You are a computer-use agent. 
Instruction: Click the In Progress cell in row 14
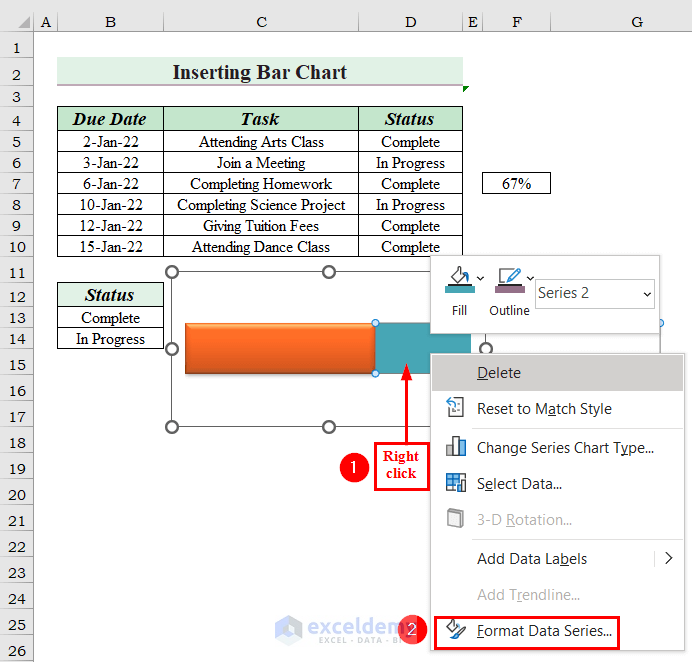coord(110,339)
